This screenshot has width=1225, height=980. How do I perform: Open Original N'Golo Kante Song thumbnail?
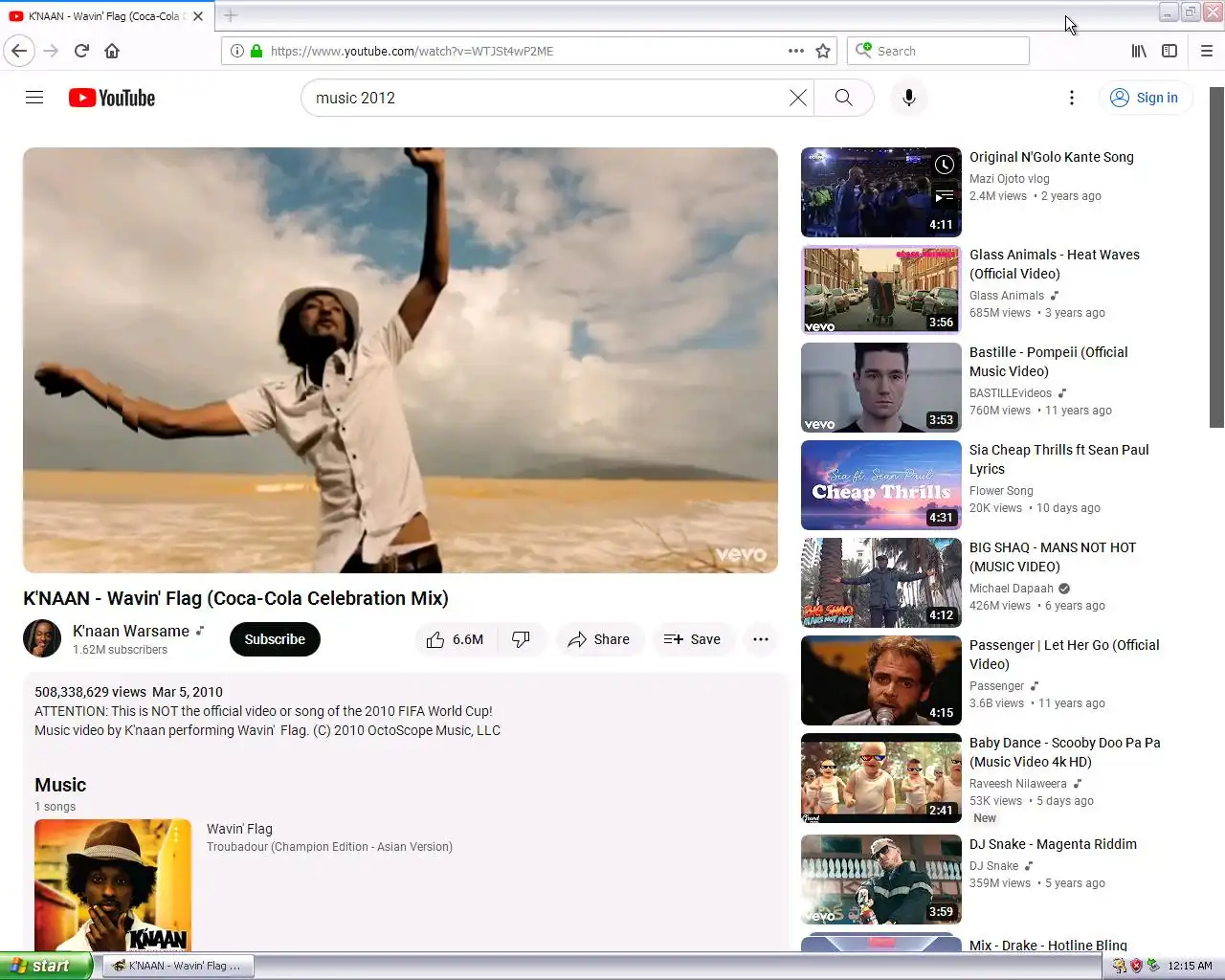coord(880,192)
